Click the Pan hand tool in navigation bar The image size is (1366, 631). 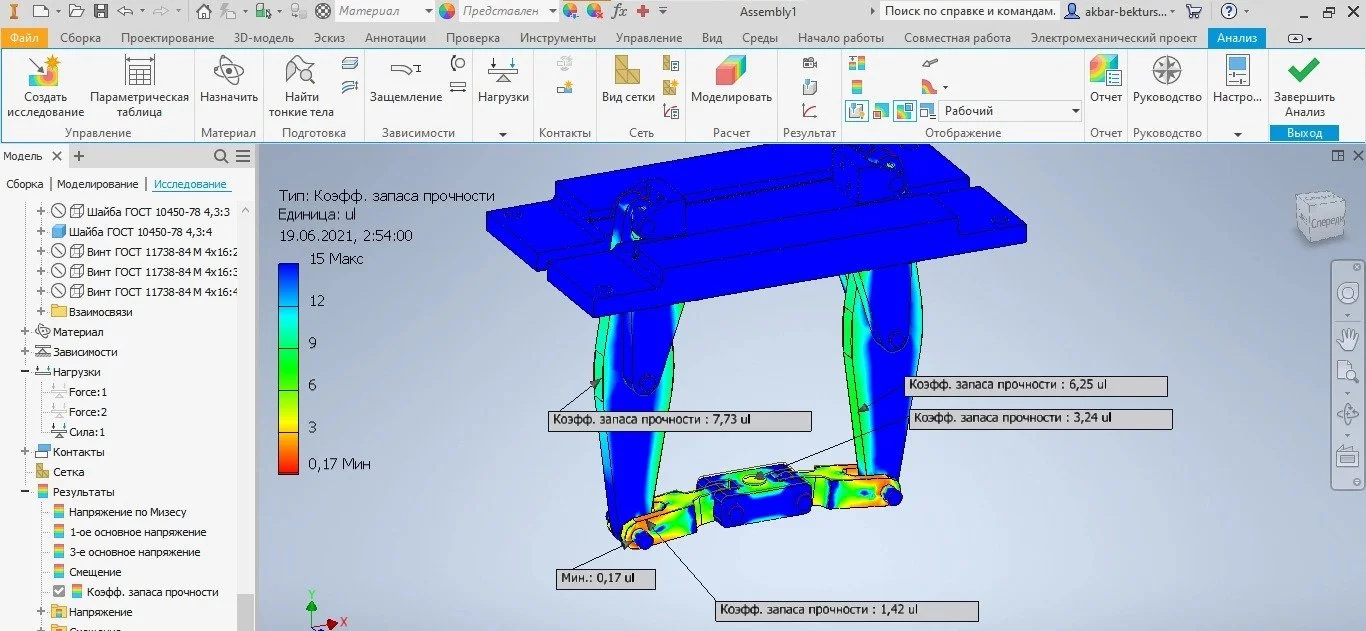(x=1347, y=337)
